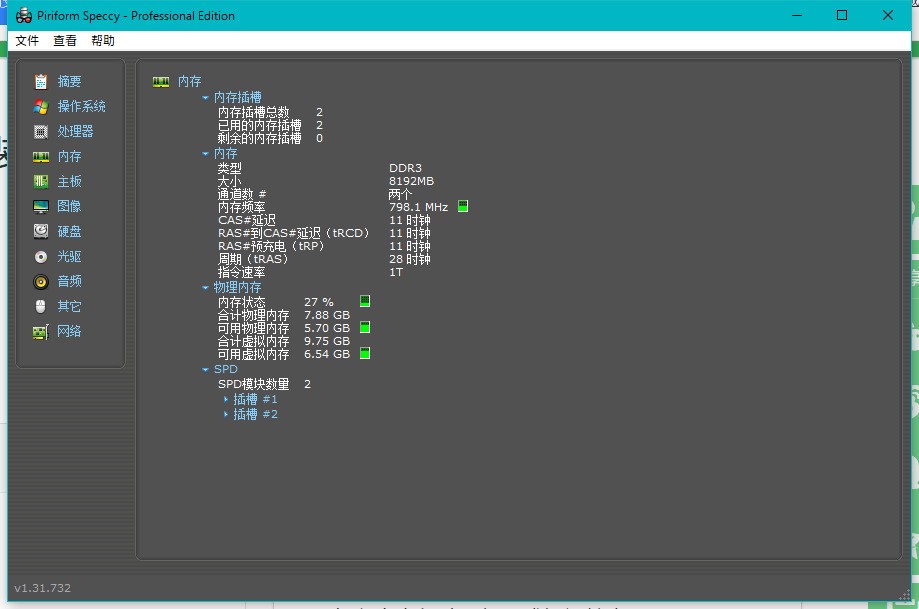This screenshot has width=919, height=609.
Task: Click the 主板 motherboard icon
Action: pyautogui.click(x=40, y=182)
